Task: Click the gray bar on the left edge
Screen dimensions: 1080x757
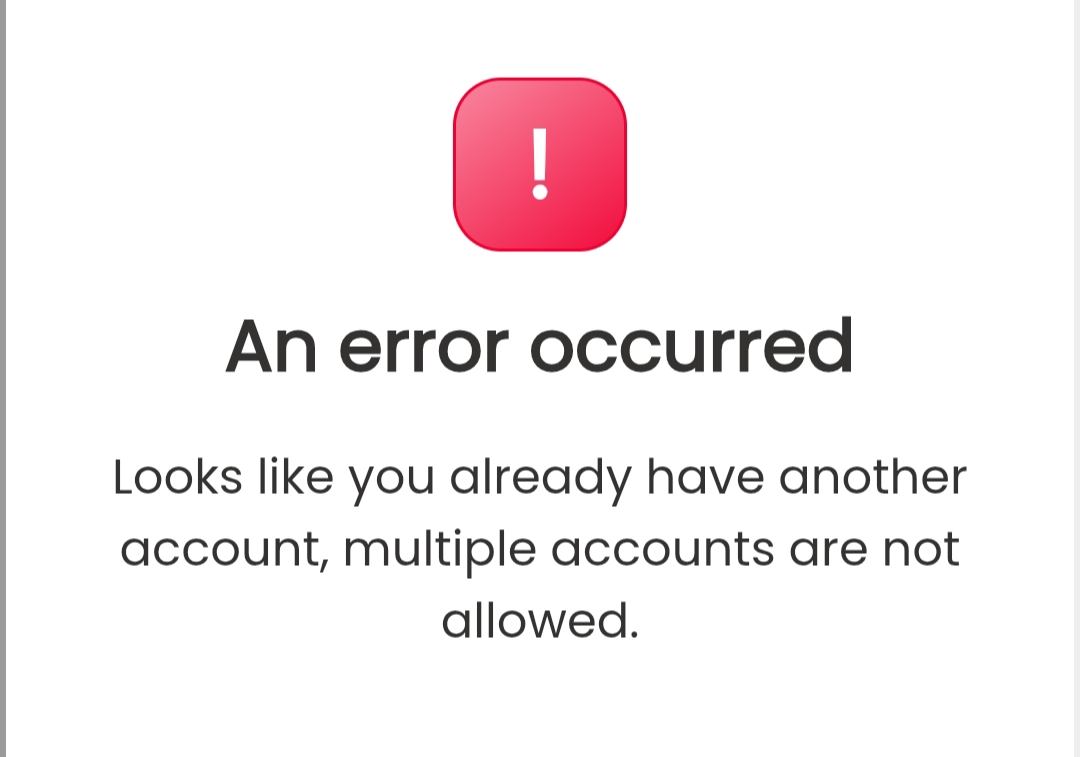Action: 3,378
